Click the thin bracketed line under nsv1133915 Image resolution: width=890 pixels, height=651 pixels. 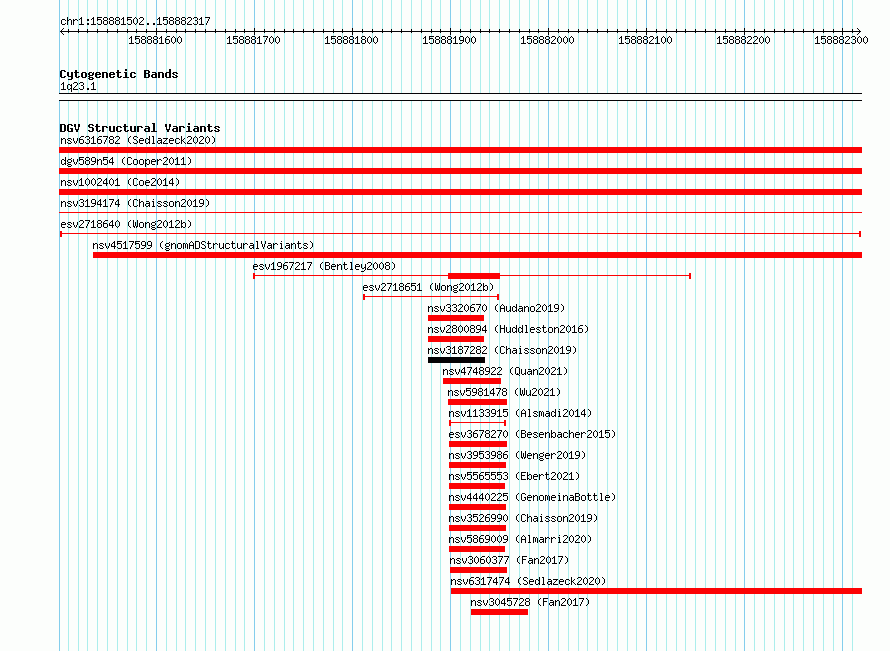click(x=477, y=423)
